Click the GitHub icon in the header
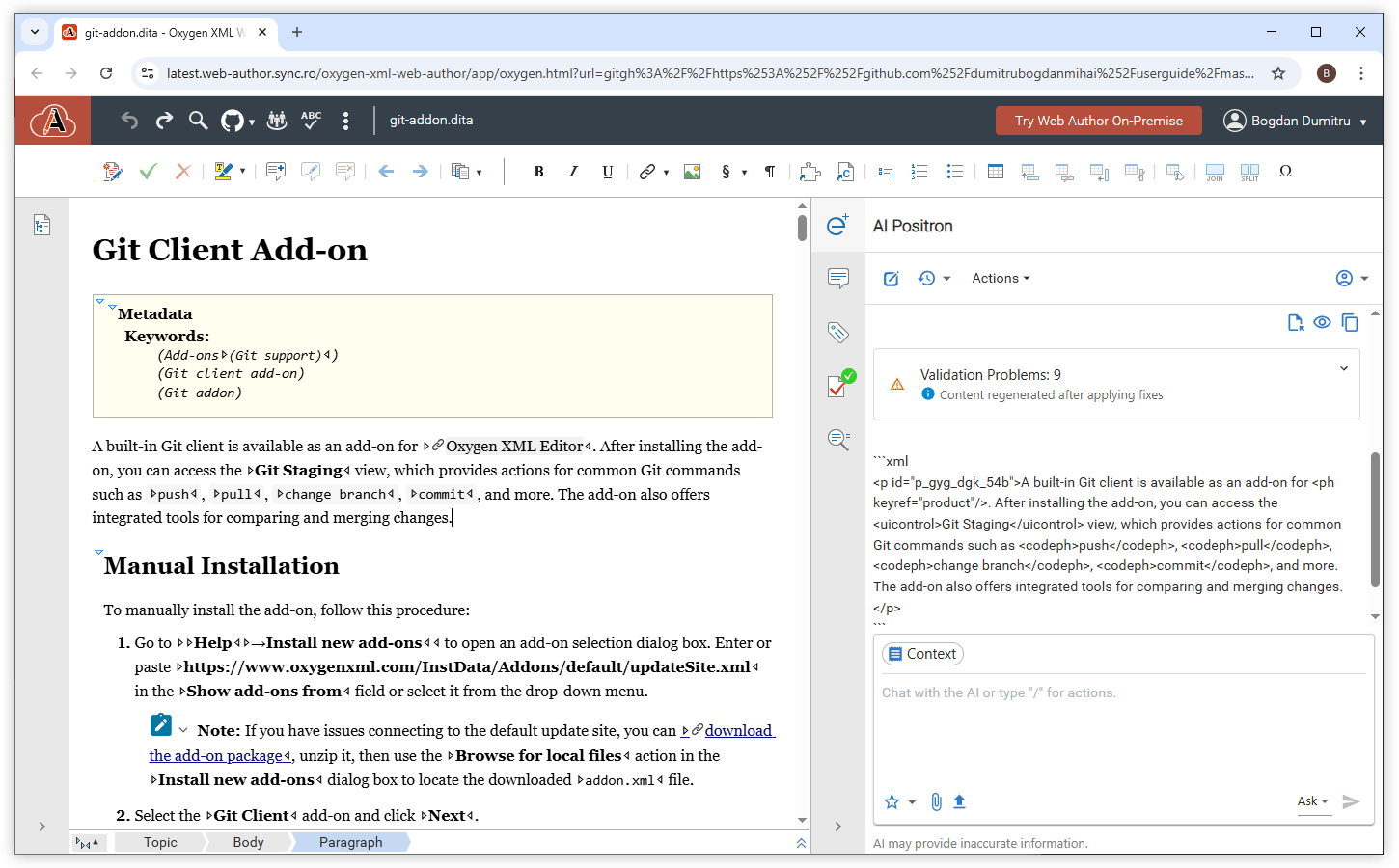Viewport: 1399px width, 868px height. click(233, 121)
